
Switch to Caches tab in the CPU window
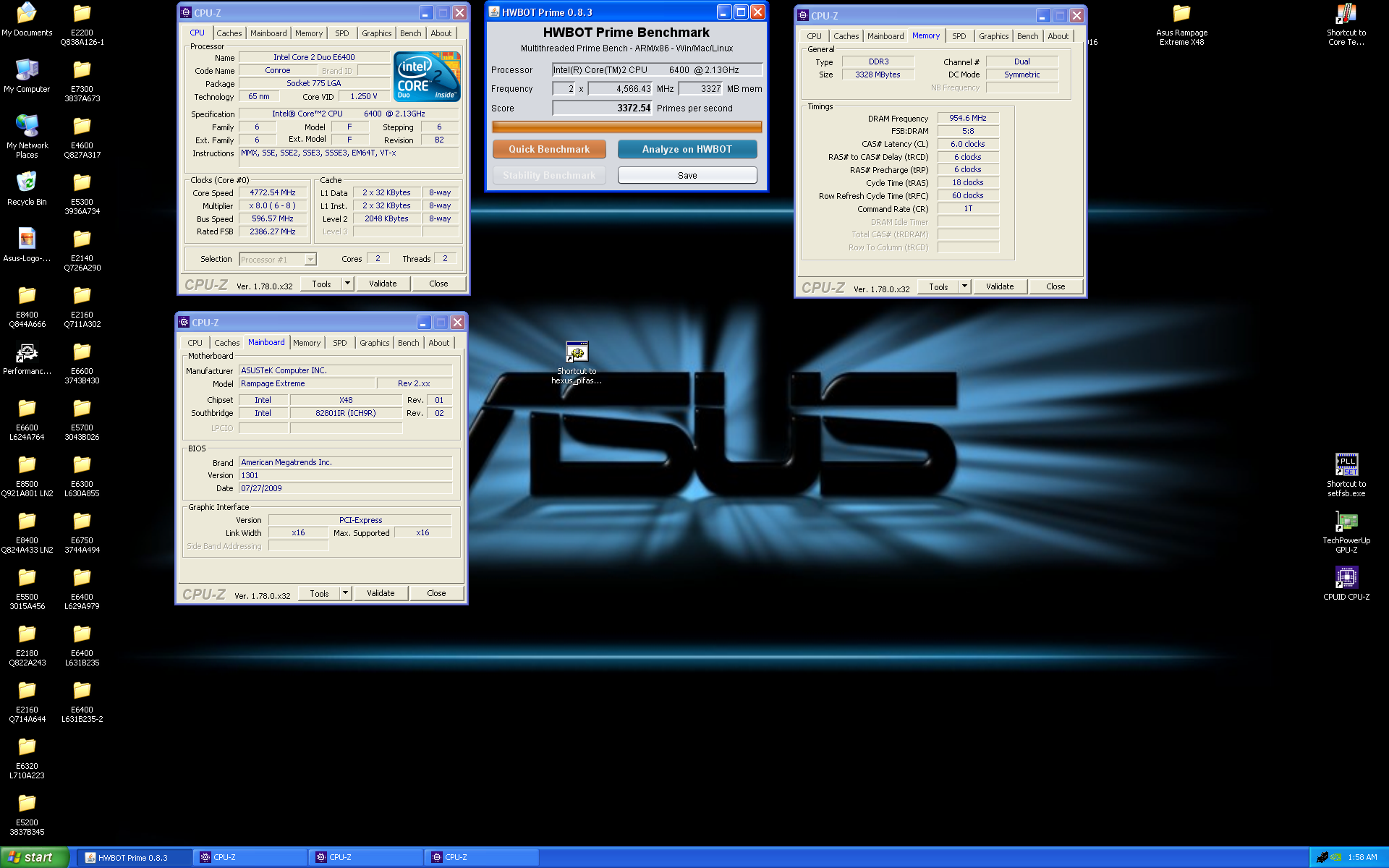pyautogui.click(x=229, y=33)
